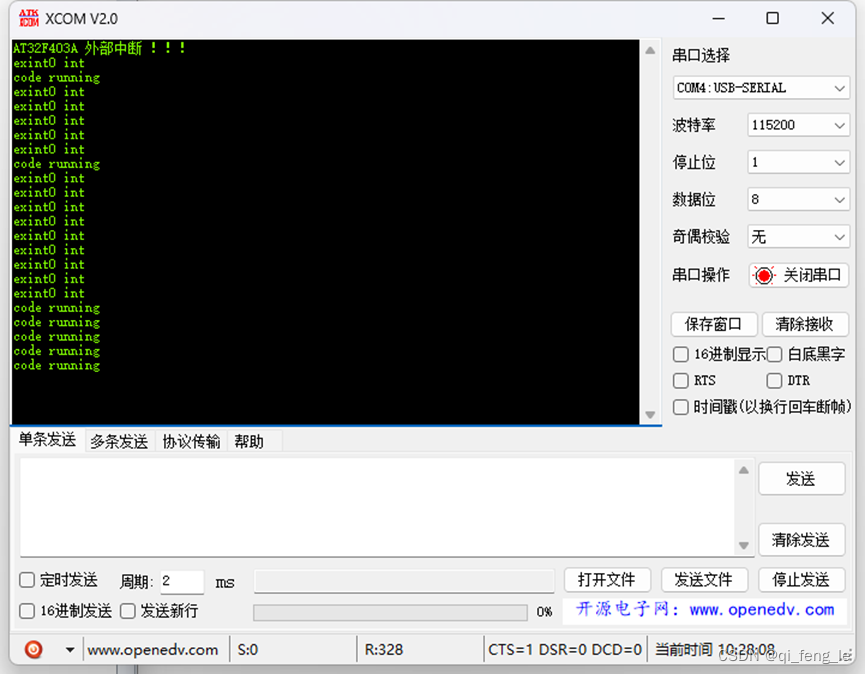Toggle the DTR checkbox
The image size is (865, 674).
point(775,380)
